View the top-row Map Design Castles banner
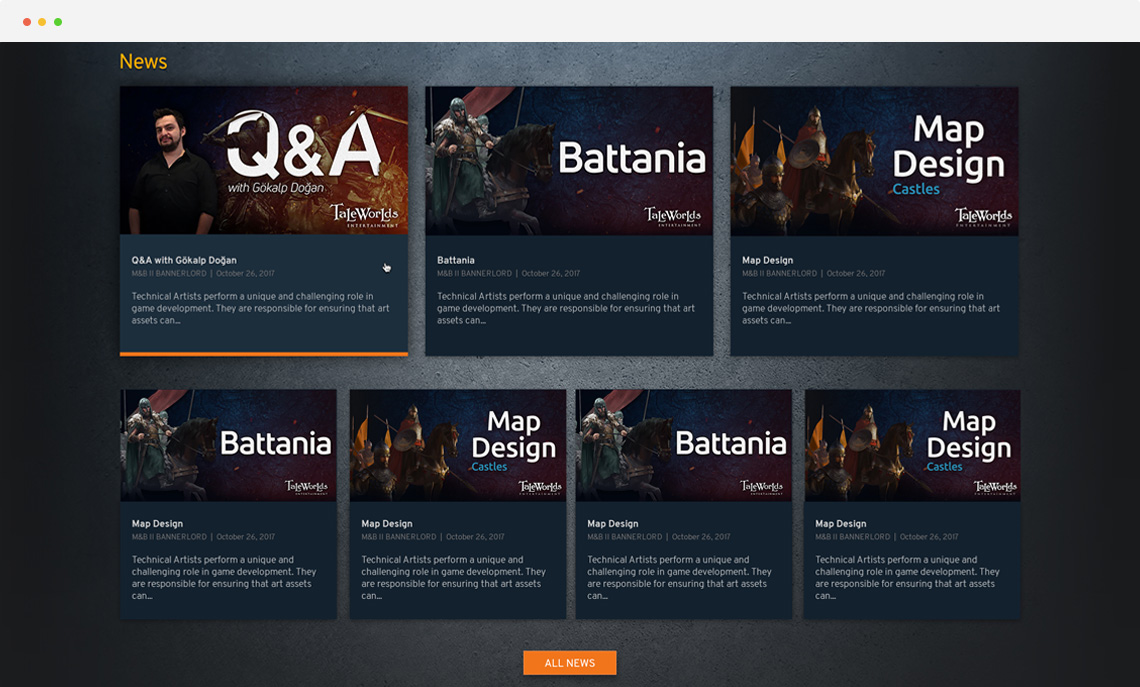The image size is (1140, 687). [x=875, y=161]
